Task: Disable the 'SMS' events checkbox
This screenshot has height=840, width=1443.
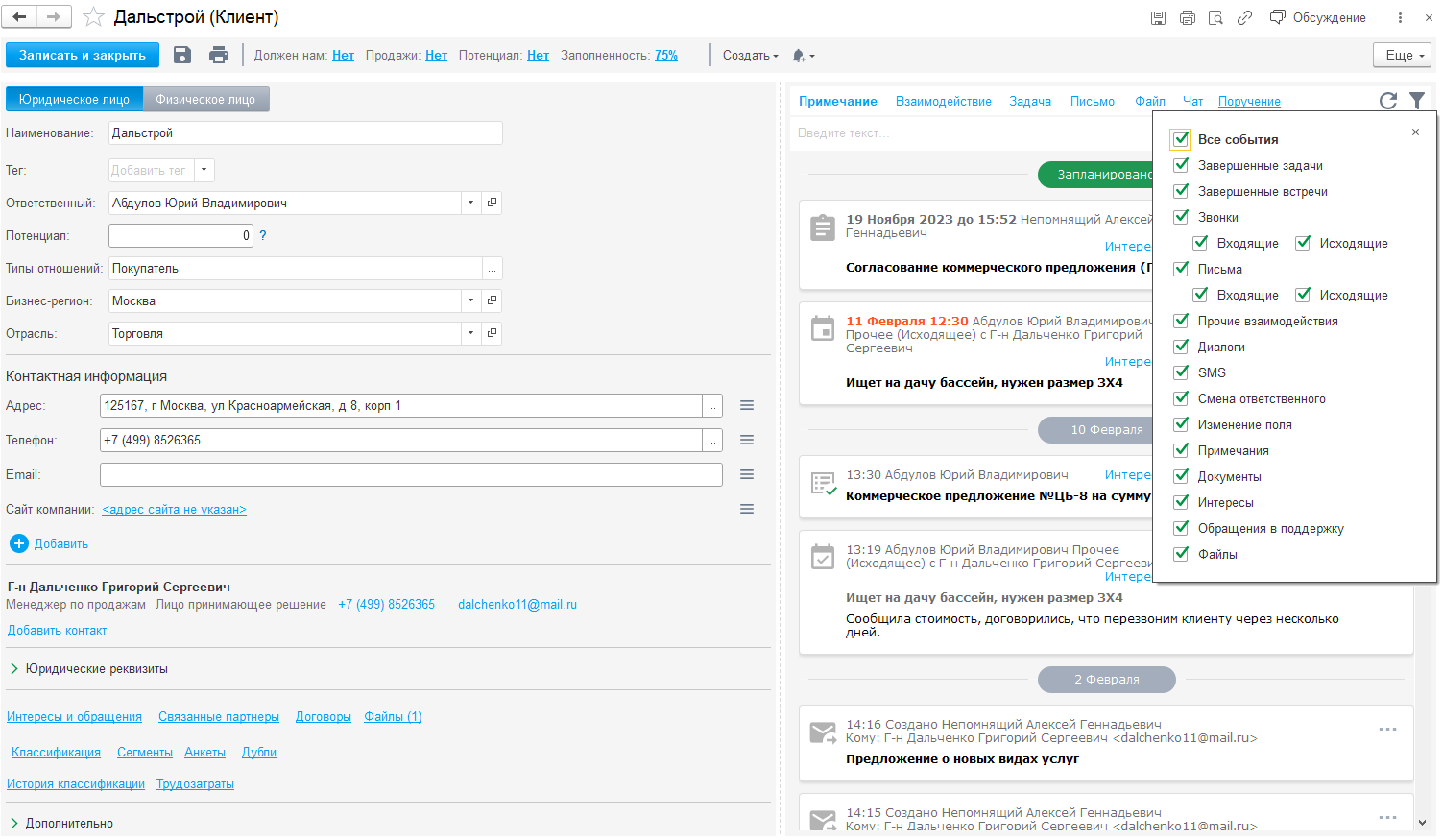Action: pyautogui.click(x=1182, y=372)
